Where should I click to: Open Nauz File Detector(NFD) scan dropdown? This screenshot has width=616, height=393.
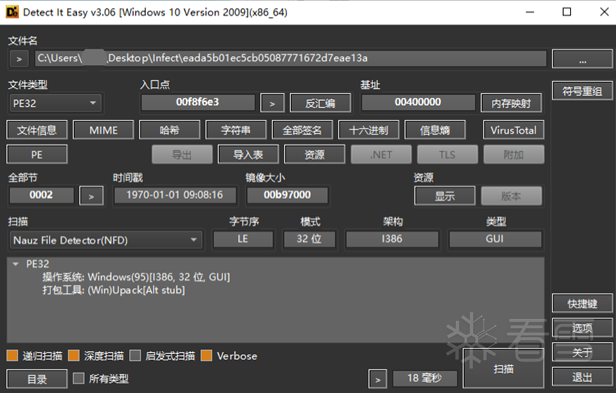tap(106, 240)
